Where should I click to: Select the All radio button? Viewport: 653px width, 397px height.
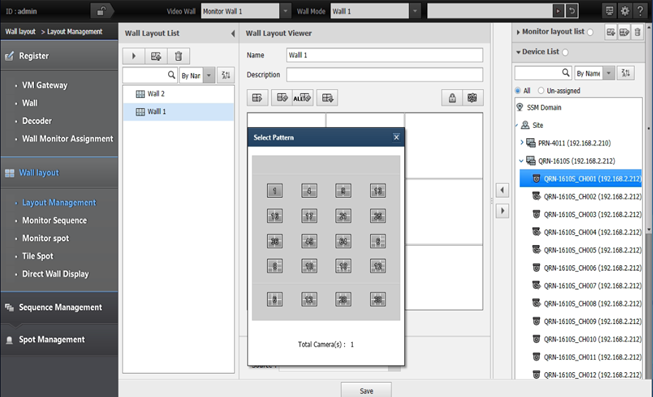tap(518, 90)
